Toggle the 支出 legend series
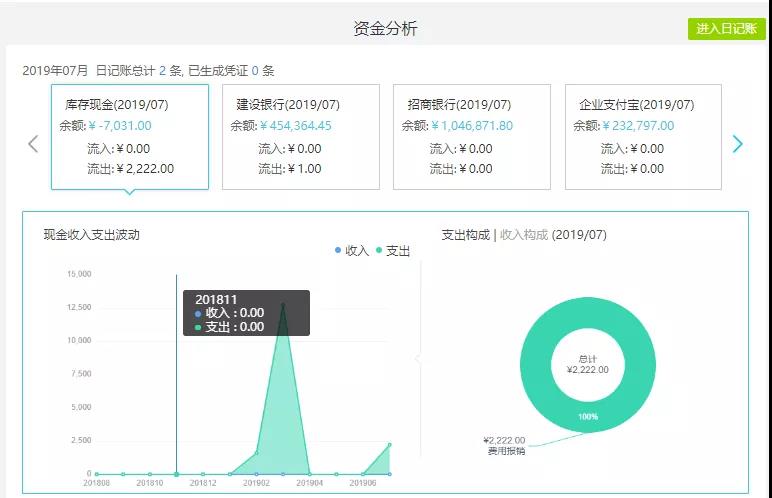The image size is (772, 498). coord(393,250)
